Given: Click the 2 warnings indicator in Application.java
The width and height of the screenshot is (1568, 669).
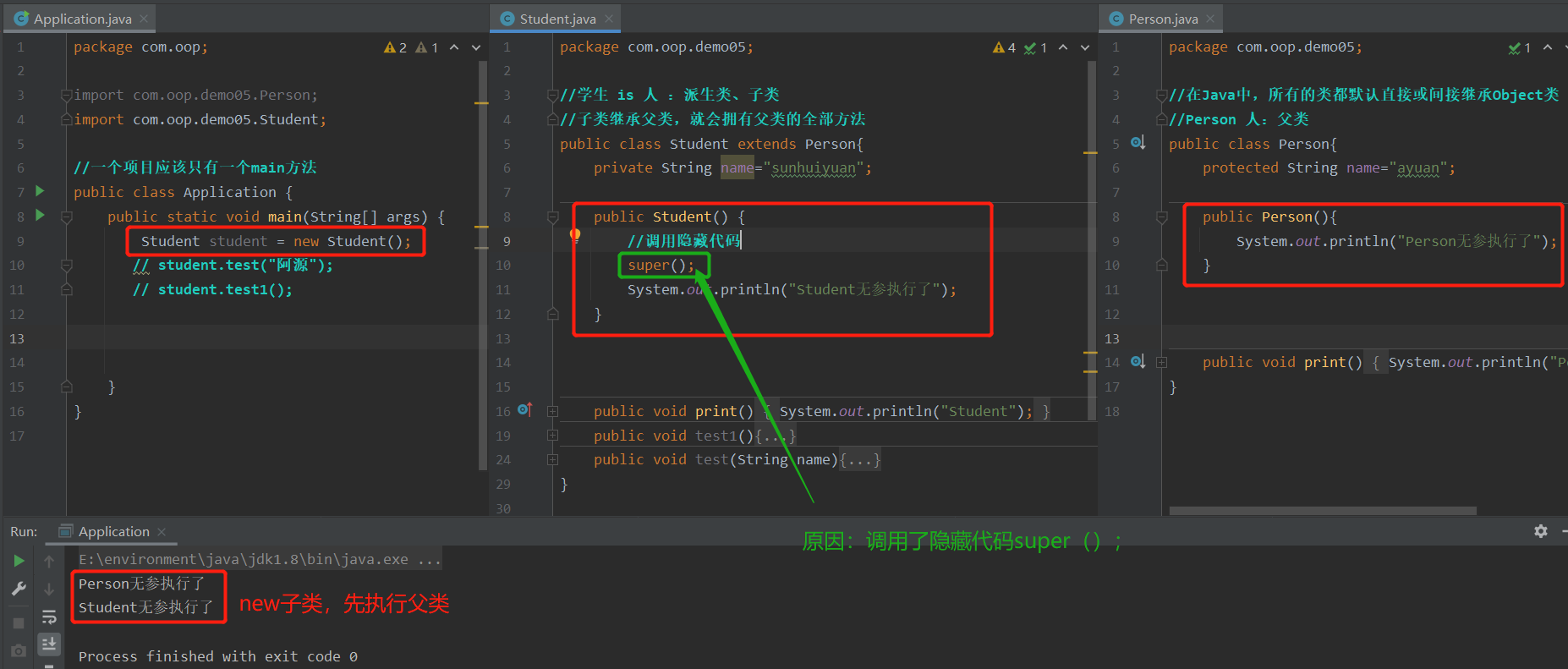Looking at the screenshot, I should (x=395, y=47).
